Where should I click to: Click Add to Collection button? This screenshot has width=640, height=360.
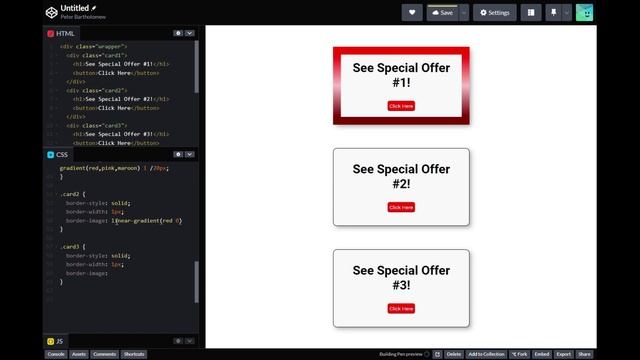tap(486, 354)
